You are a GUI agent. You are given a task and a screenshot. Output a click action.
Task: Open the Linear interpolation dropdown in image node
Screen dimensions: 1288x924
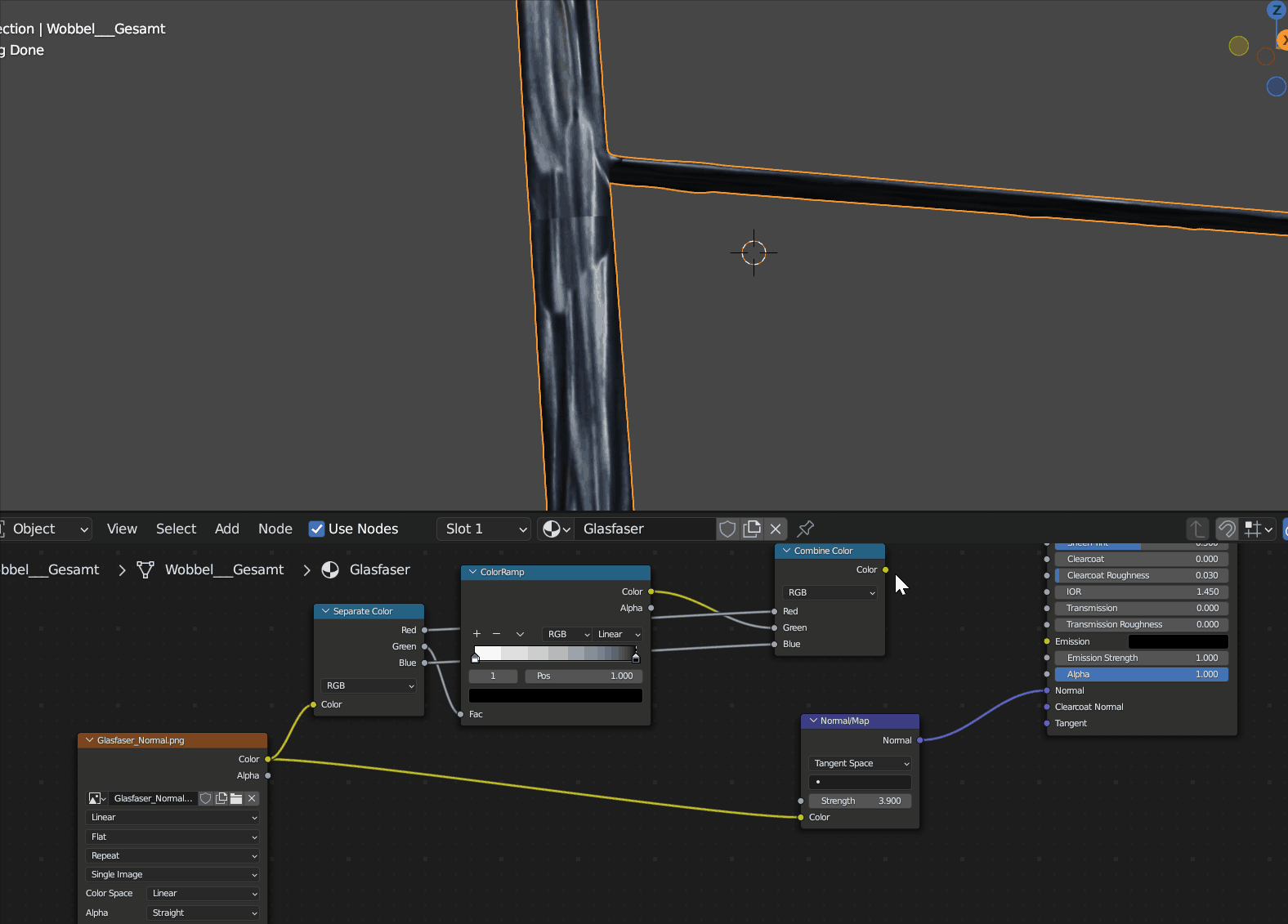coord(172,817)
